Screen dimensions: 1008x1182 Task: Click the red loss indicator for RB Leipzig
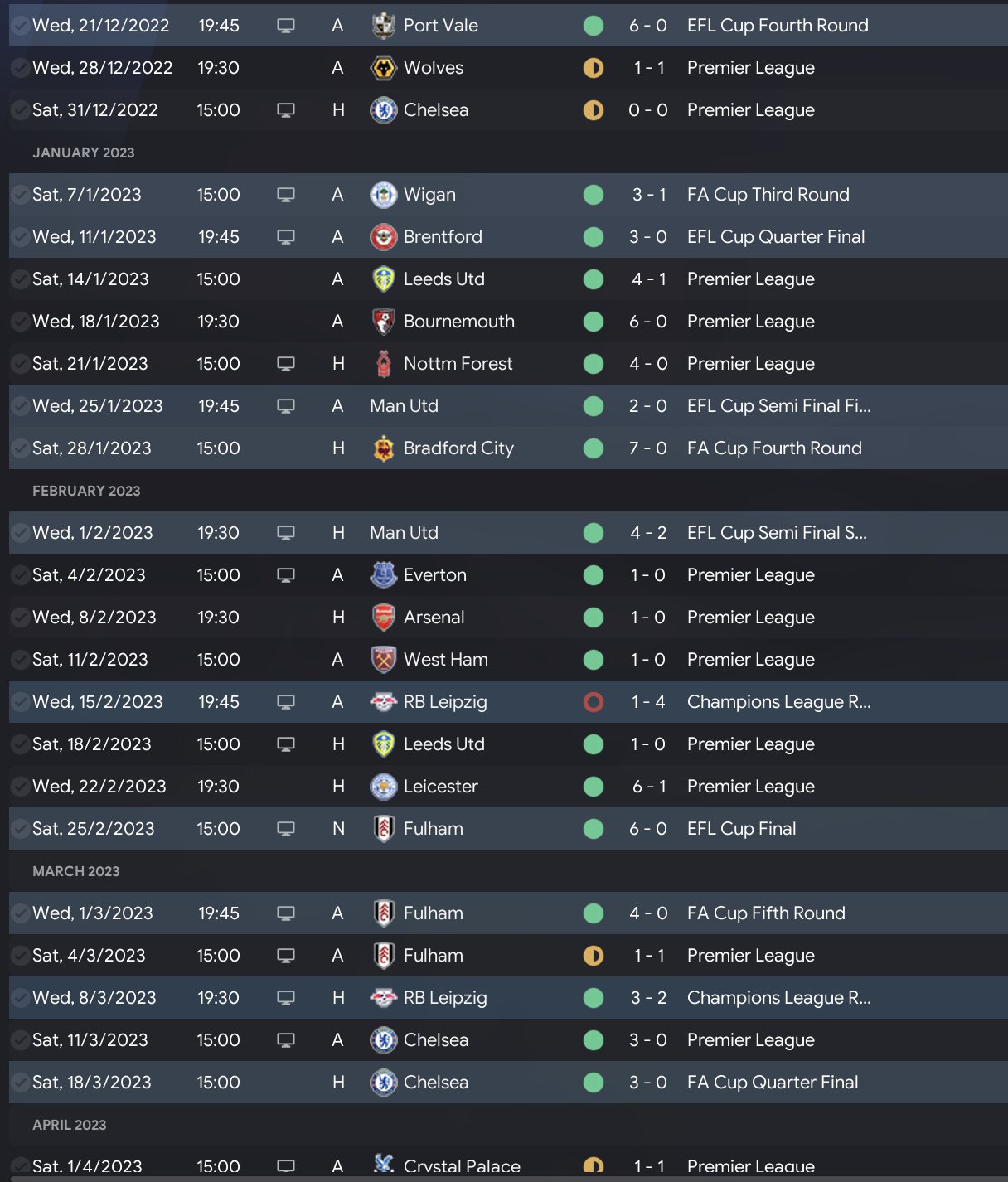tap(594, 702)
